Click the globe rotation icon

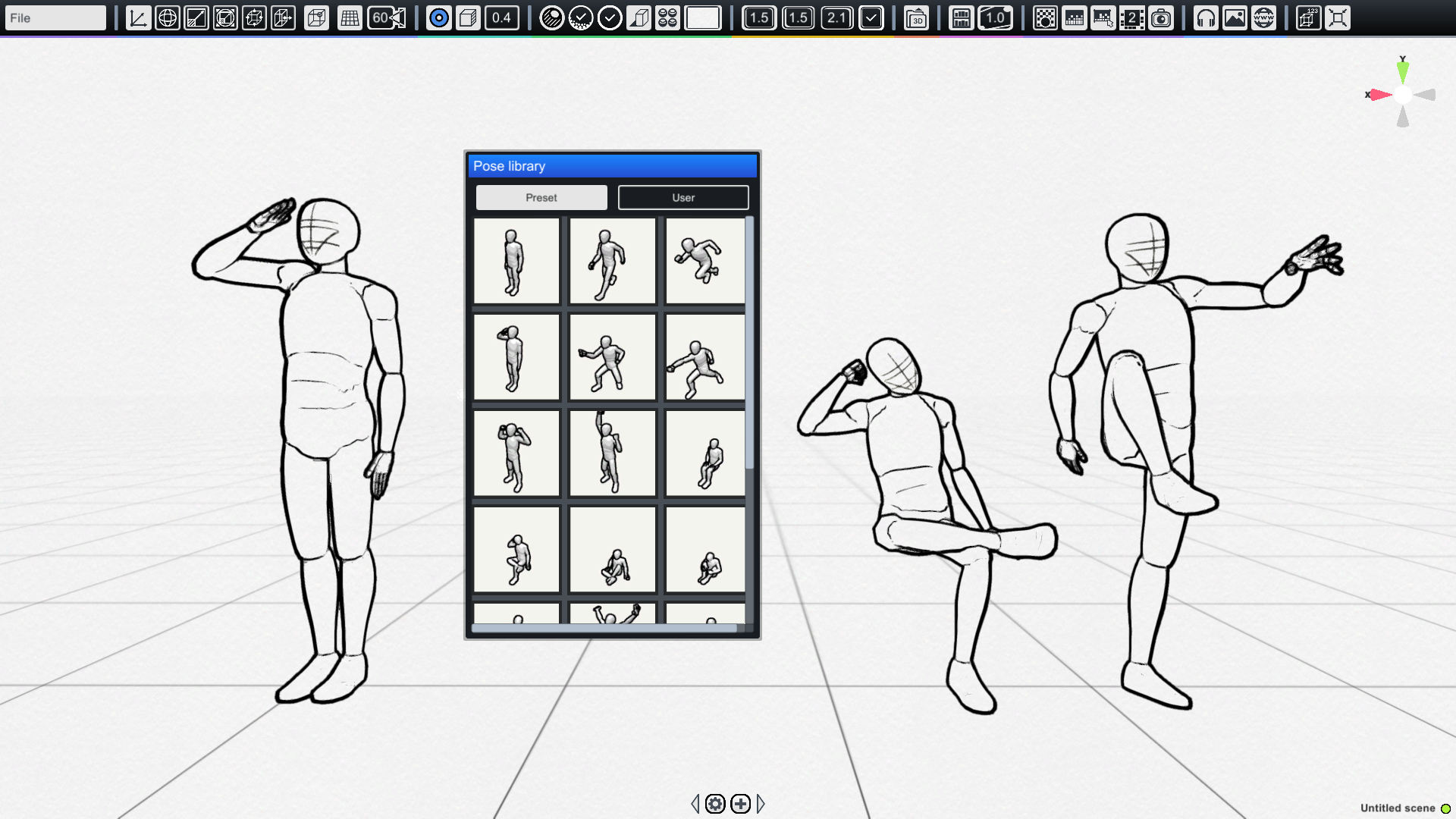168,18
